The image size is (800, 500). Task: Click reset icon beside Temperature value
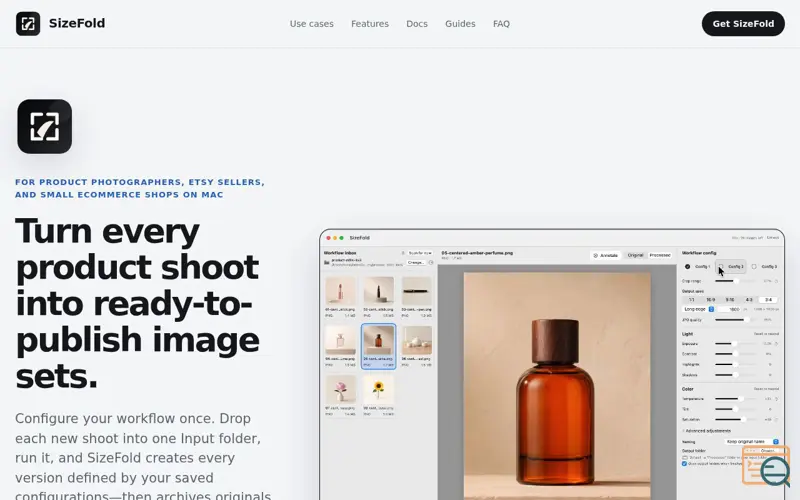(x=777, y=398)
